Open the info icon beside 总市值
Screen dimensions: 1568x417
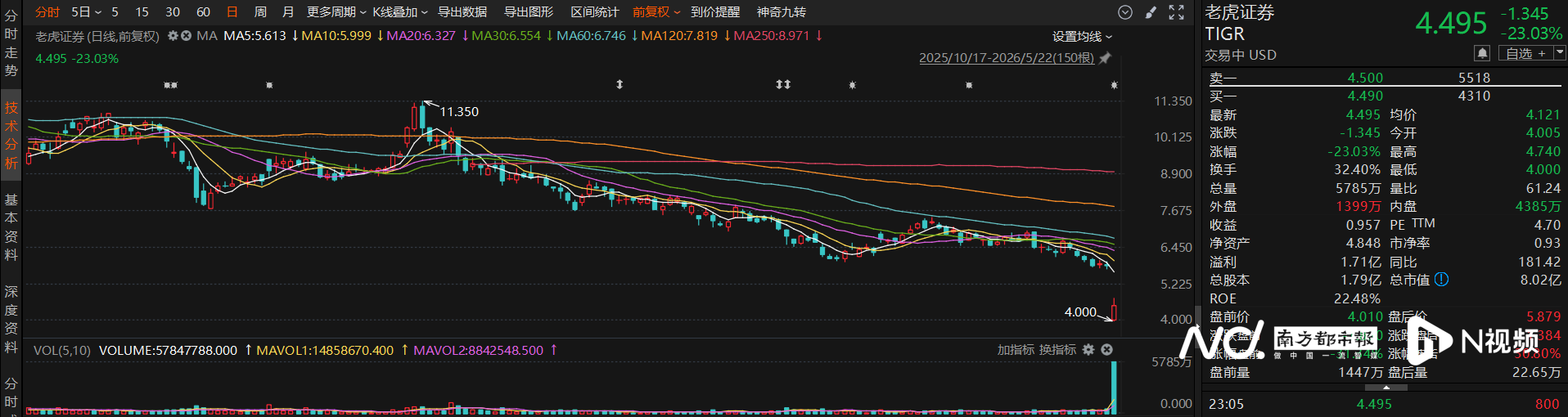1441,280
